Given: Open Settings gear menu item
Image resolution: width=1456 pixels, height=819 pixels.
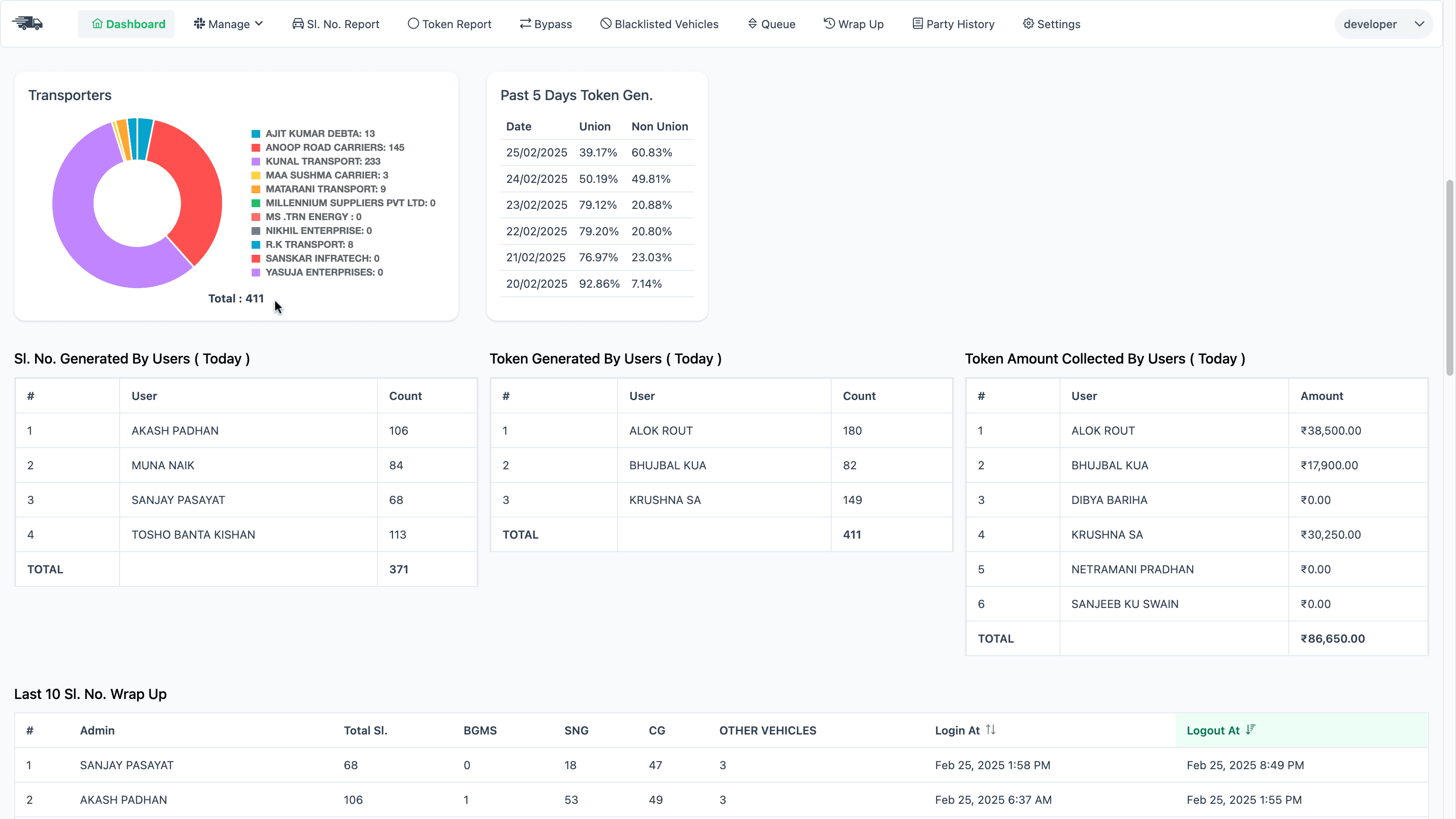Looking at the screenshot, I should pos(1051,24).
